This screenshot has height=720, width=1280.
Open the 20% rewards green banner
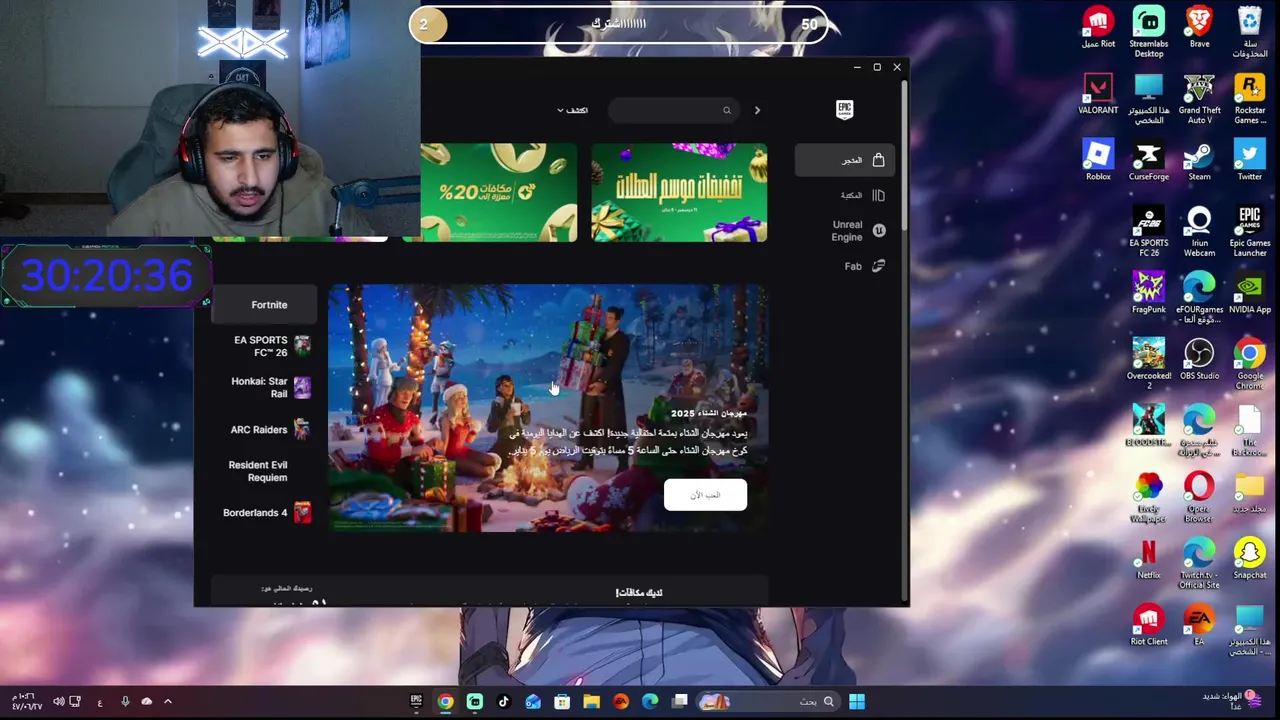pos(498,192)
